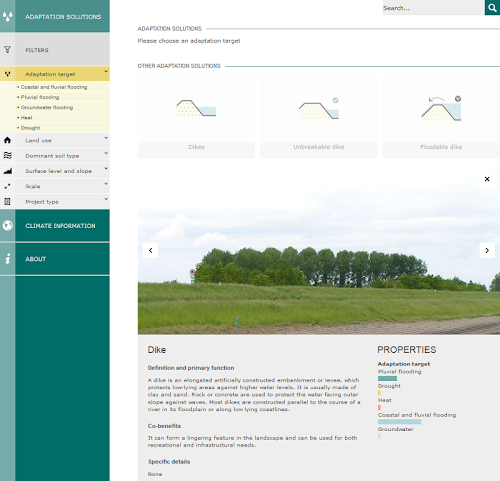
Task: Open the Floodable dike solution card
Action: pos(441,116)
